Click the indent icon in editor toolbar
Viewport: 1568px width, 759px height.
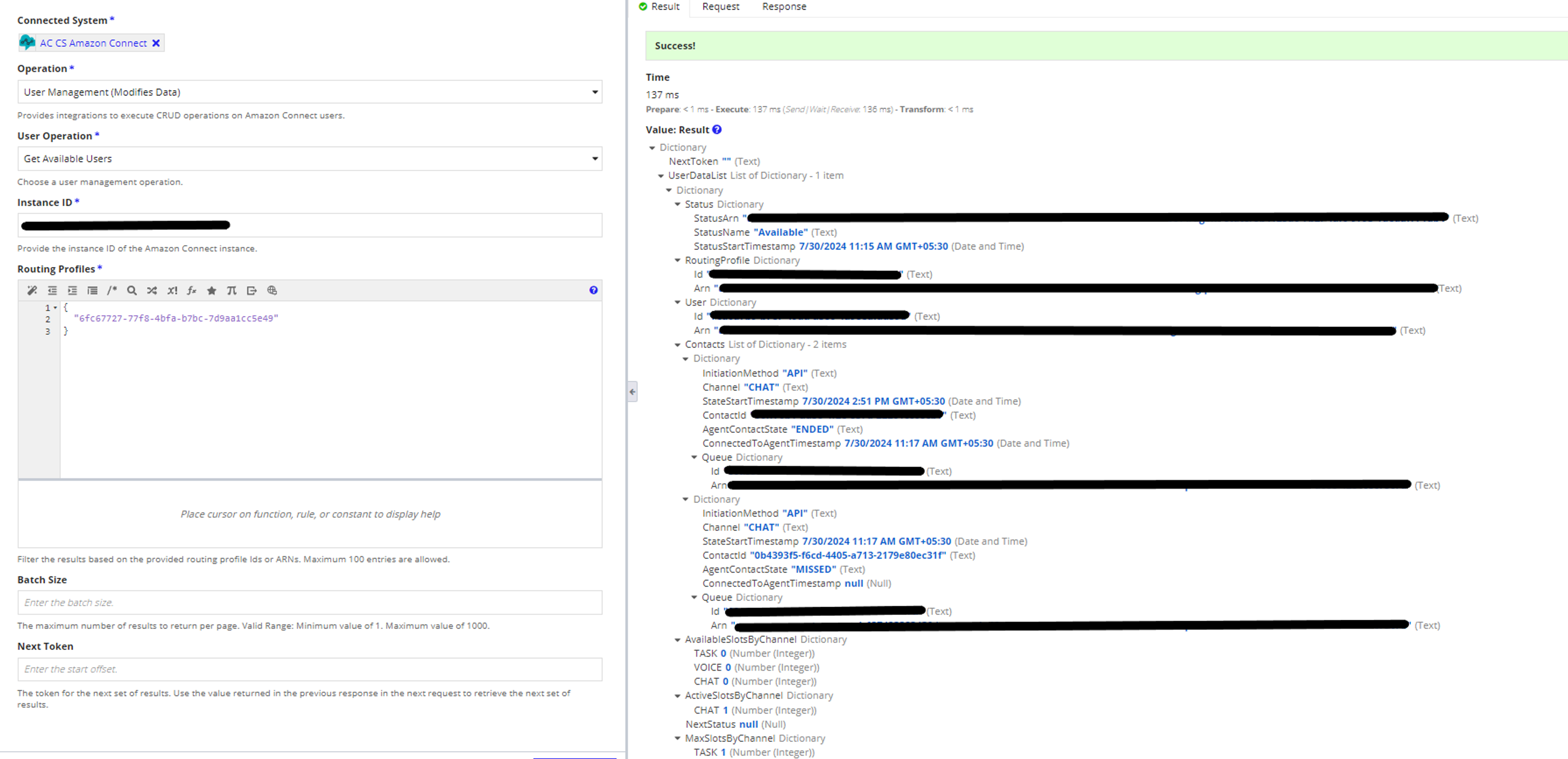tap(72, 290)
